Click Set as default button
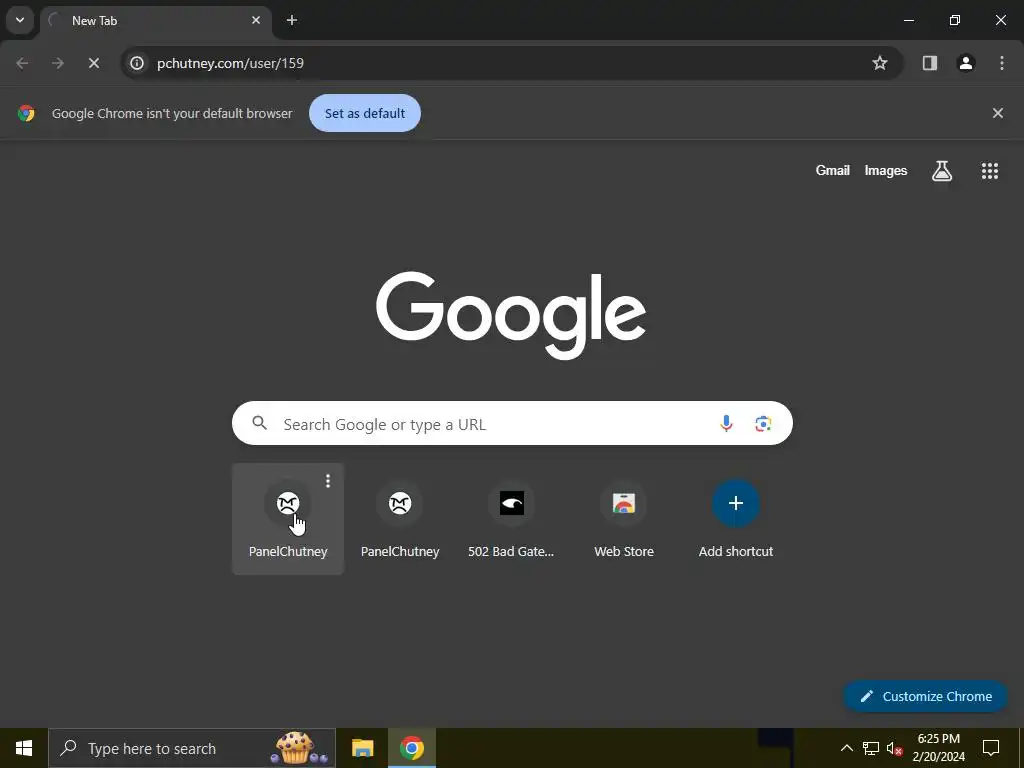Image resolution: width=1024 pixels, height=768 pixels. tap(365, 113)
